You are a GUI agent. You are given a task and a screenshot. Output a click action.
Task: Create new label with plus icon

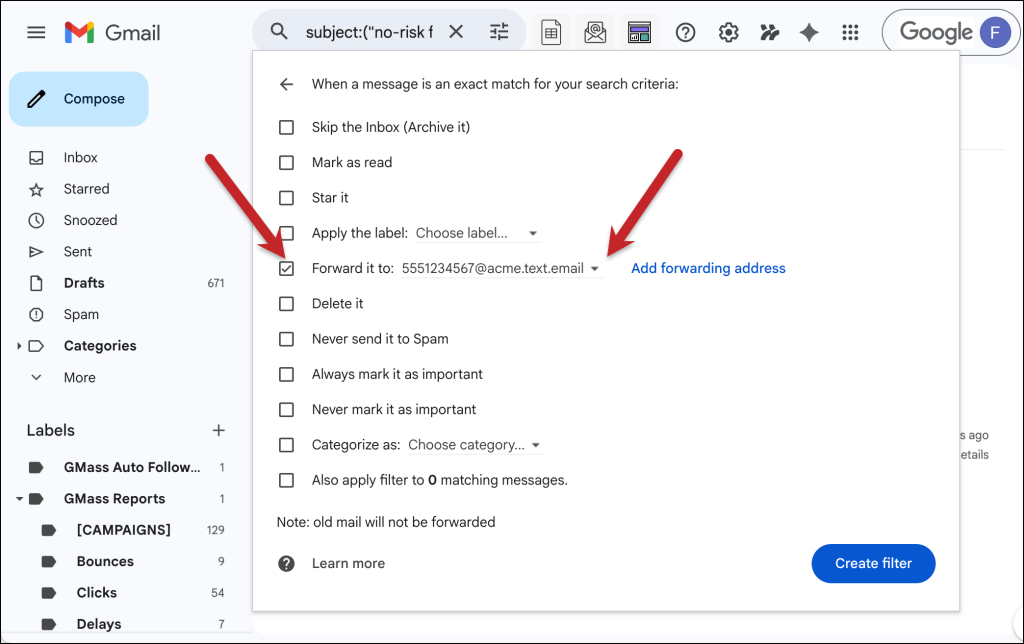pos(219,430)
